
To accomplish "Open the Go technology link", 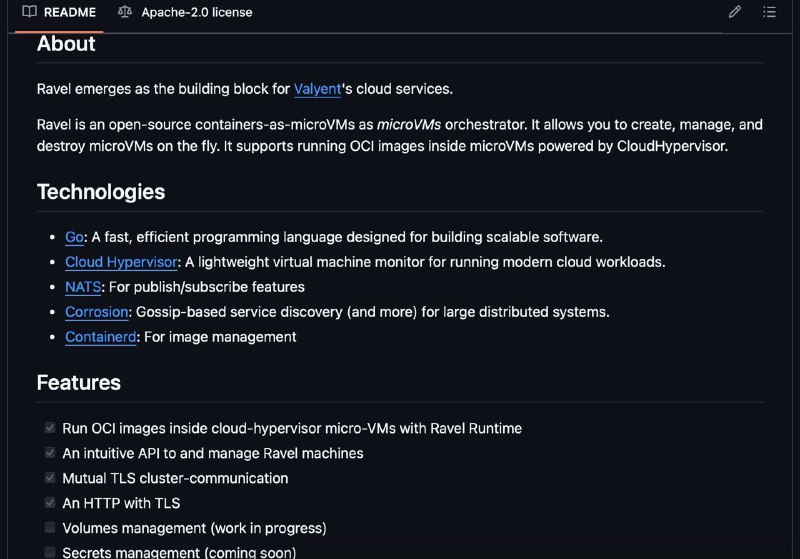I will (x=74, y=237).
